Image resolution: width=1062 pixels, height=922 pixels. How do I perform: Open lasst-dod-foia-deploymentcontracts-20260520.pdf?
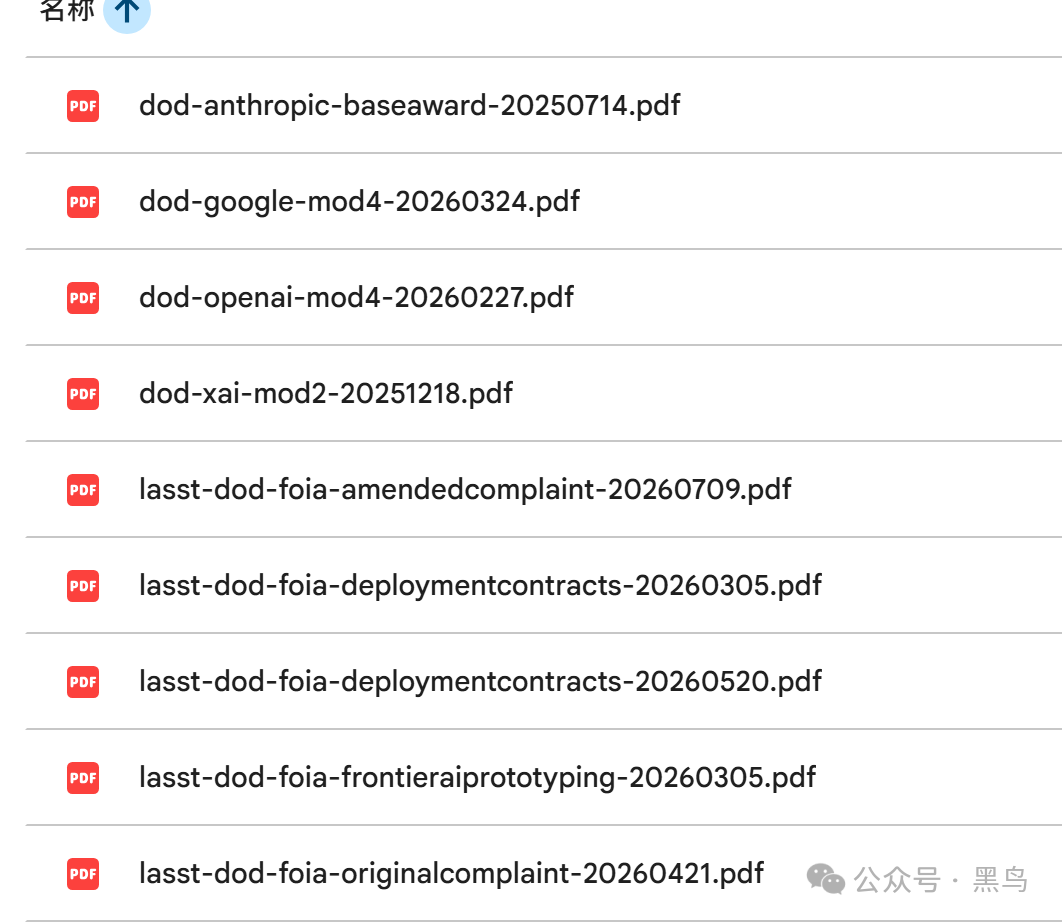[x=480, y=682]
